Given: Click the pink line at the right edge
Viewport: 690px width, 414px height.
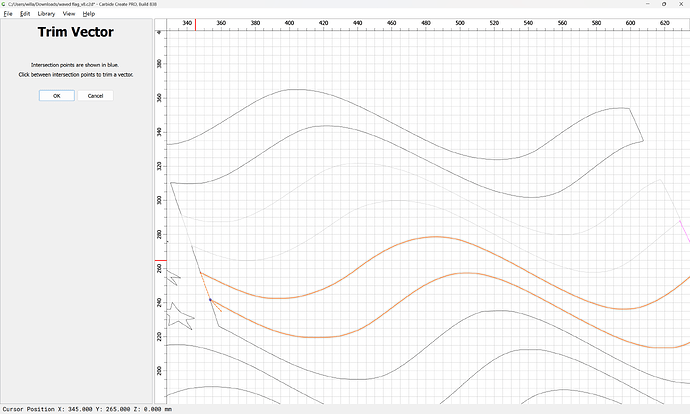Looking at the screenshot, I should coord(684,228).
